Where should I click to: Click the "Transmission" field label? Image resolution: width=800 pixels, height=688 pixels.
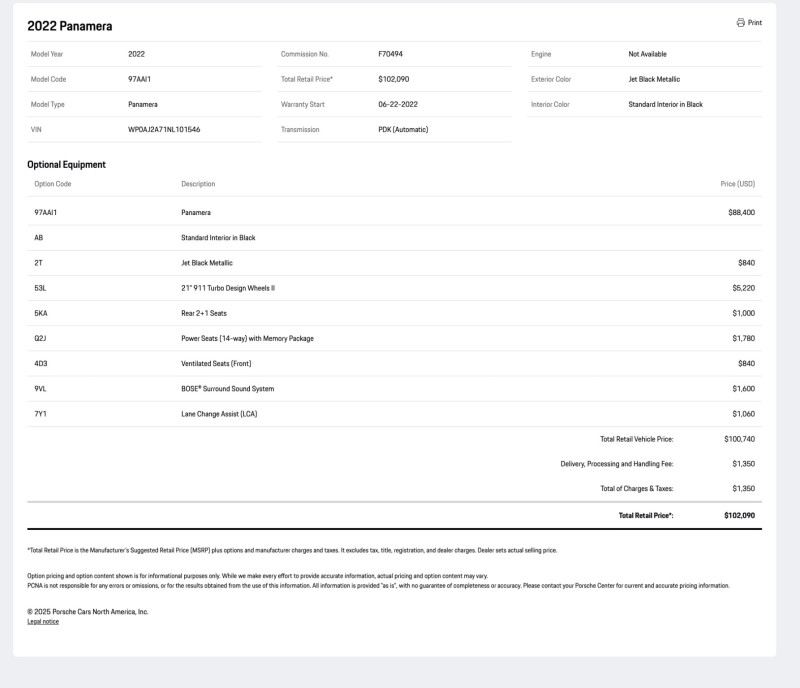(300, 130)
